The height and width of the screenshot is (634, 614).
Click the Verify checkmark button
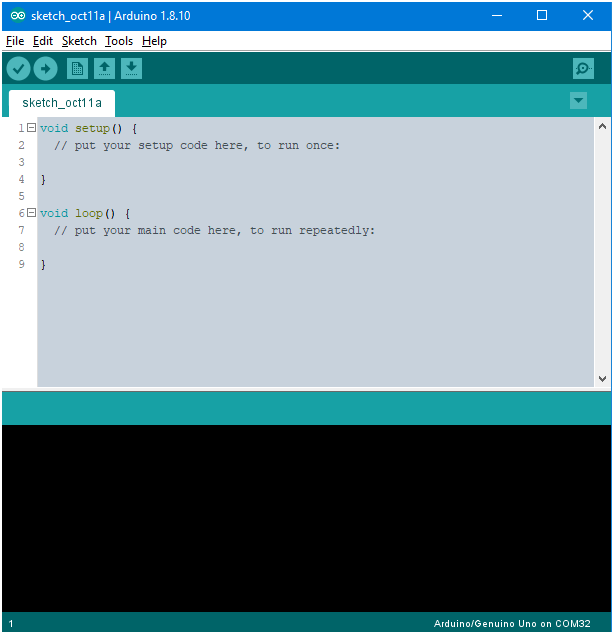click(x=19, y=68)
